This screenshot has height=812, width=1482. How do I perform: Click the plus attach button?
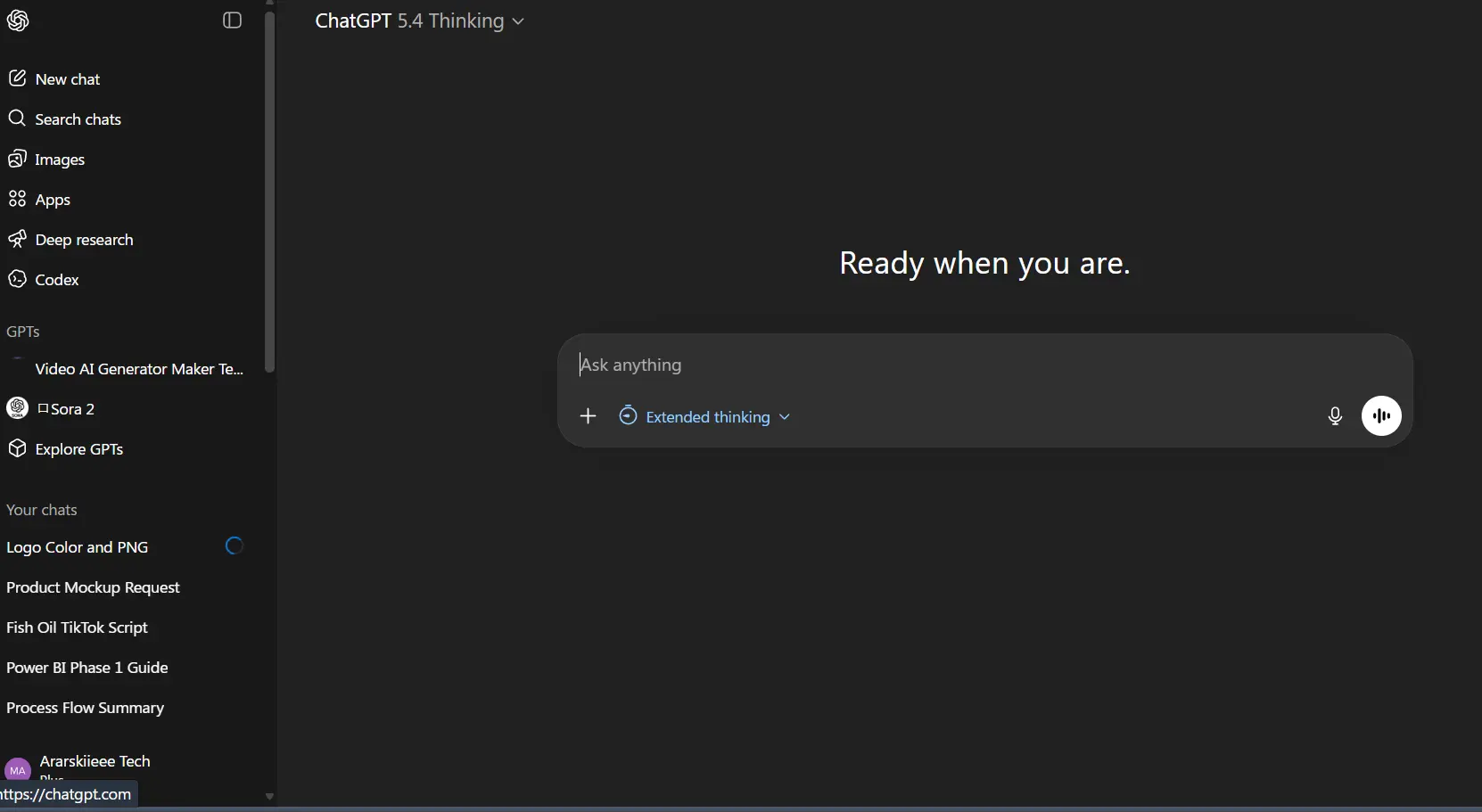588,416
